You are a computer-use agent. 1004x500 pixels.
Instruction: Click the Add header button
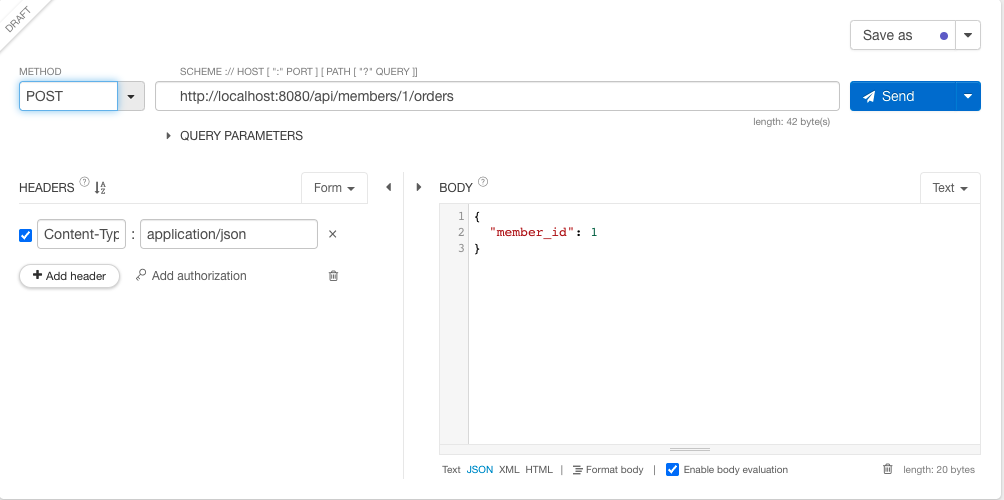pyautogui.click(x=69, y=276)
